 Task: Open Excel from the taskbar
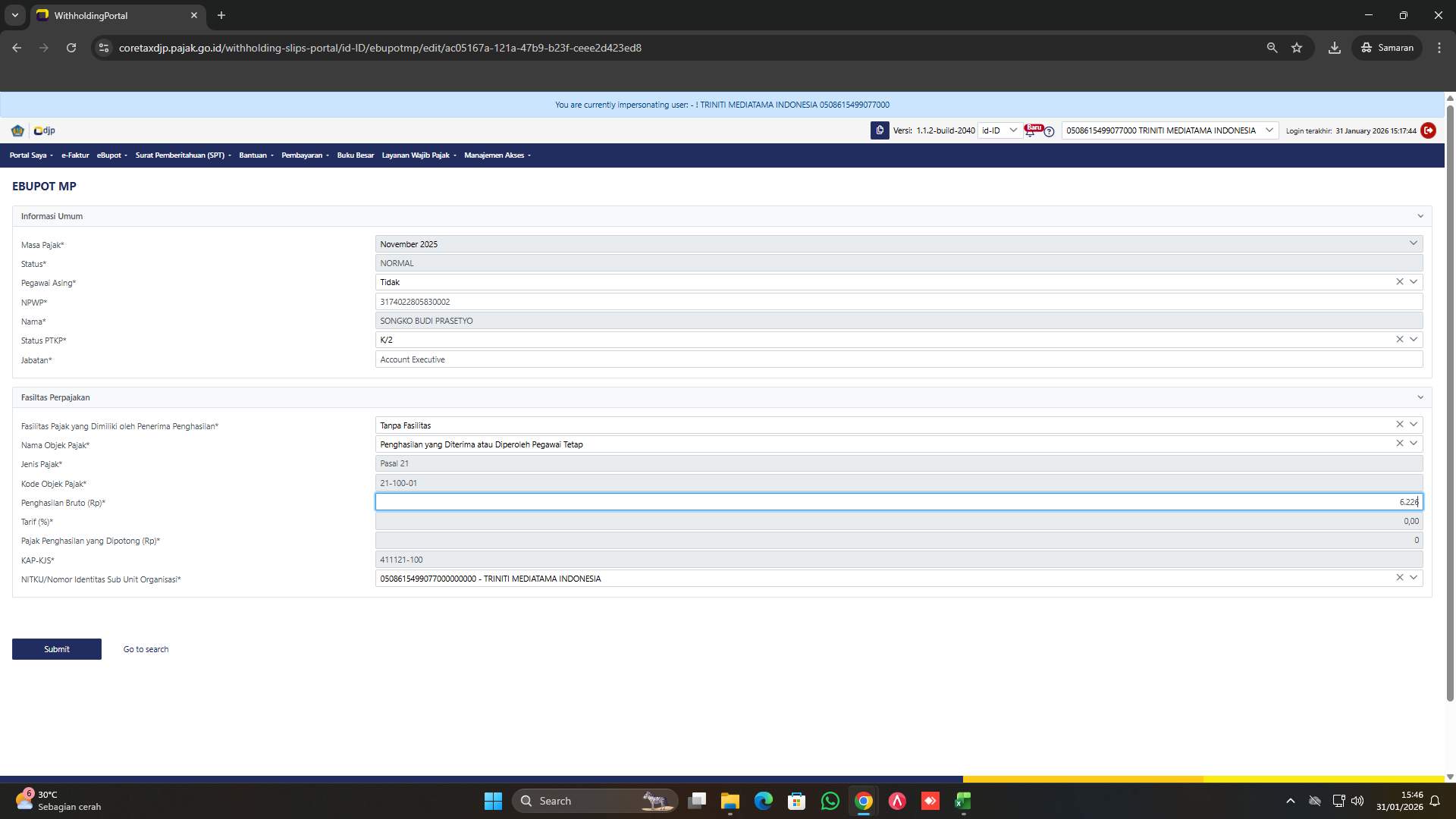(x=962, y=801)
